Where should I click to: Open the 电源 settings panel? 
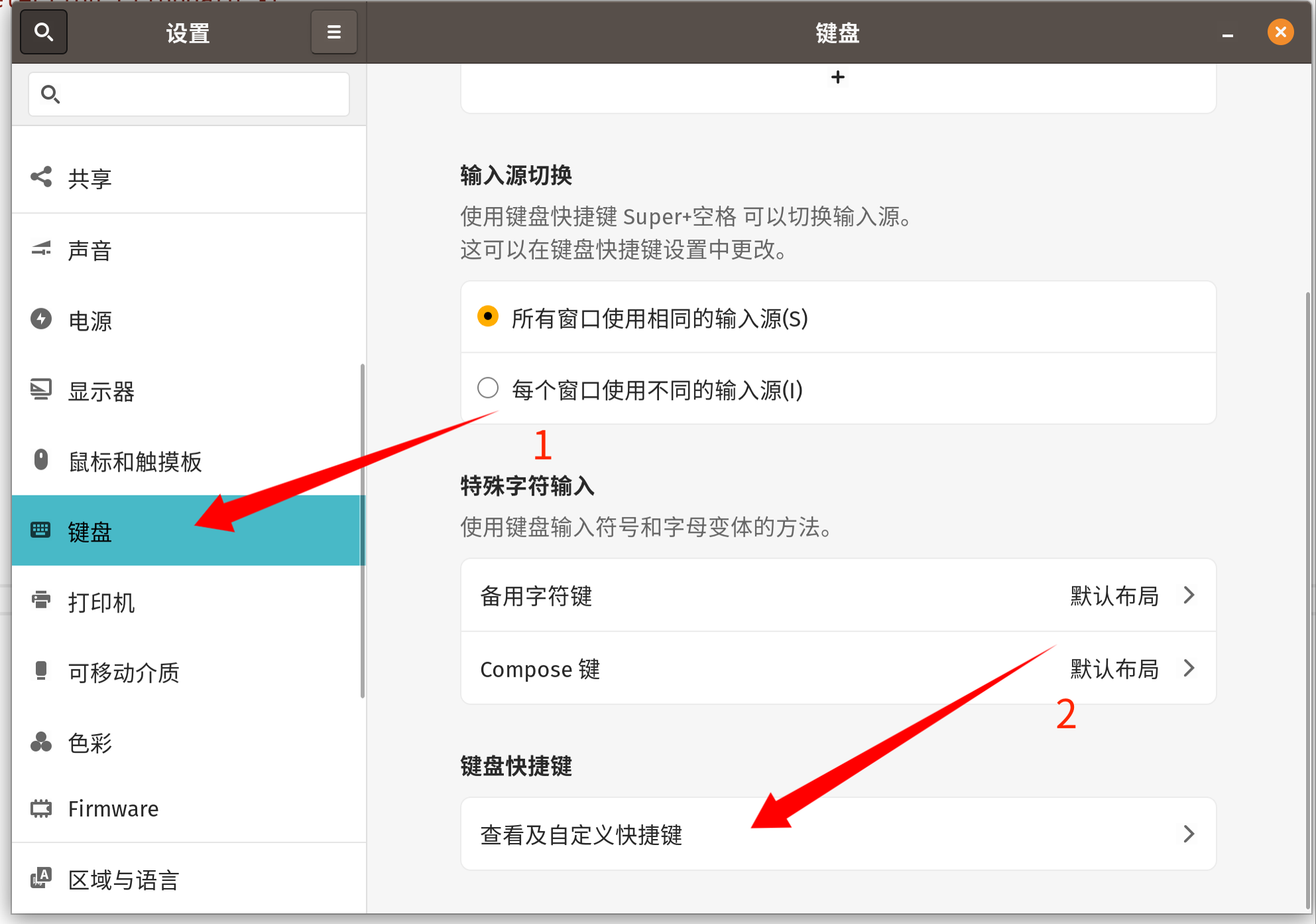[189, 320]
